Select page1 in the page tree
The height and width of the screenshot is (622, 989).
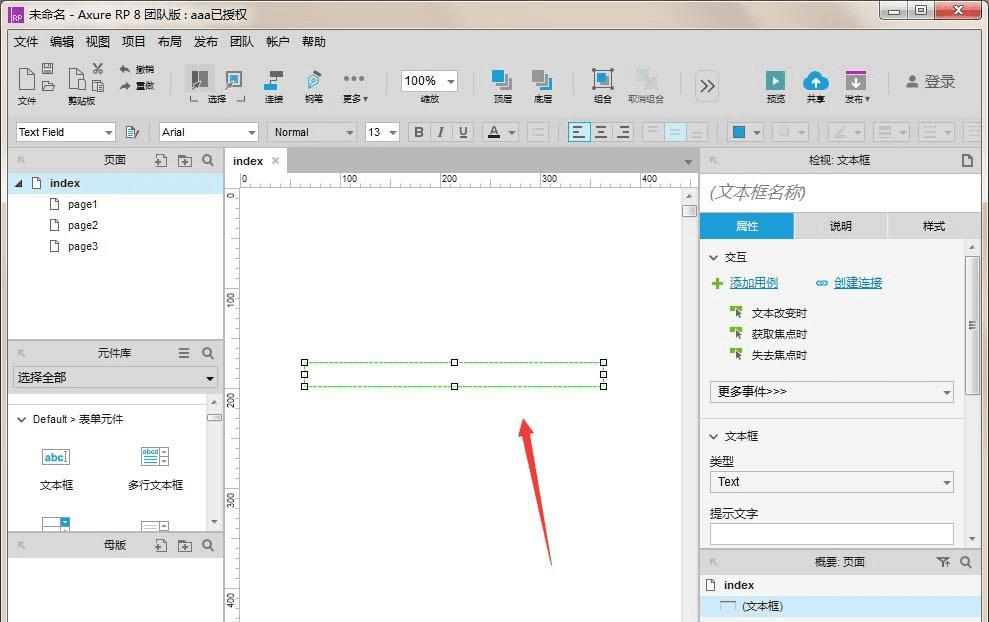click(x=83, y=204)
